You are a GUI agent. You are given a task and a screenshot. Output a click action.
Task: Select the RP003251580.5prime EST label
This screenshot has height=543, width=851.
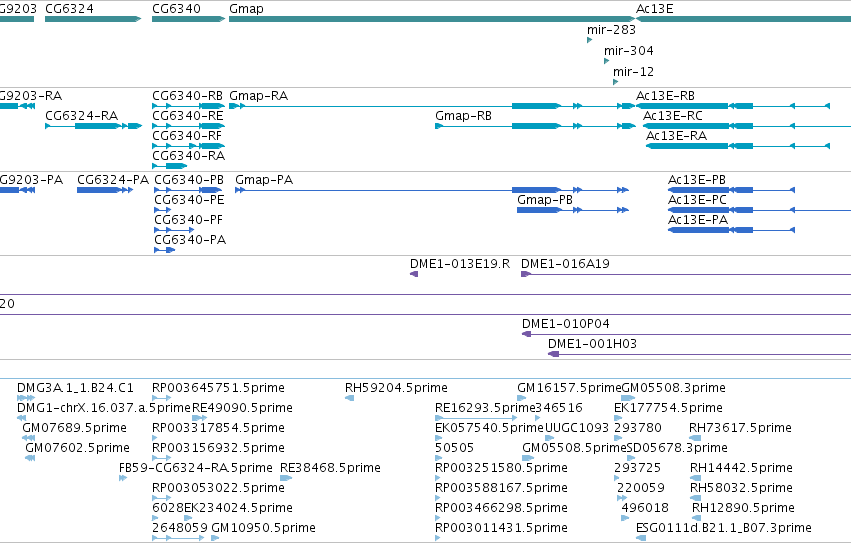(x=501, y=468)
